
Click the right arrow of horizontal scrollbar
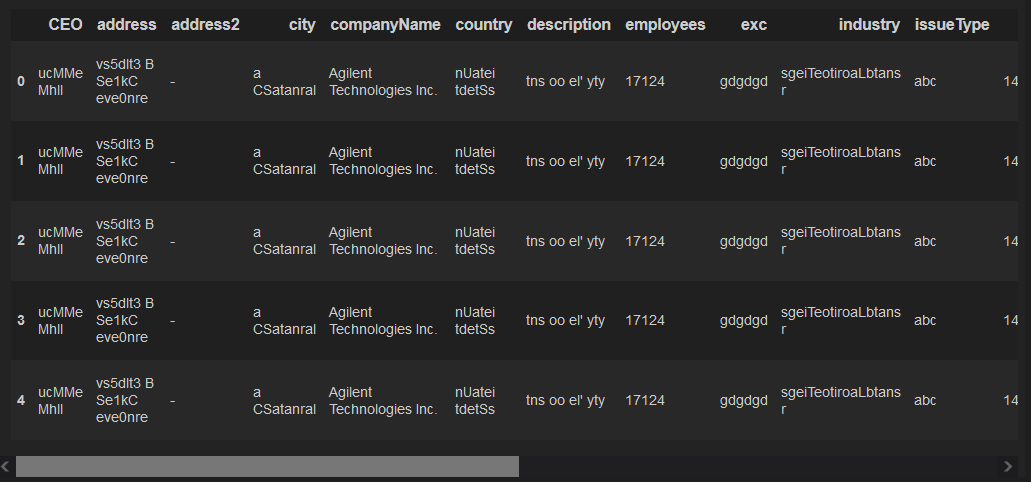[1008, 466]
